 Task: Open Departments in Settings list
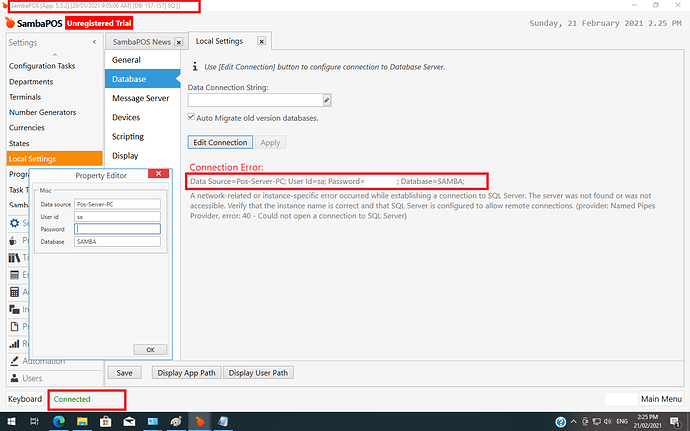pos(31,82)
